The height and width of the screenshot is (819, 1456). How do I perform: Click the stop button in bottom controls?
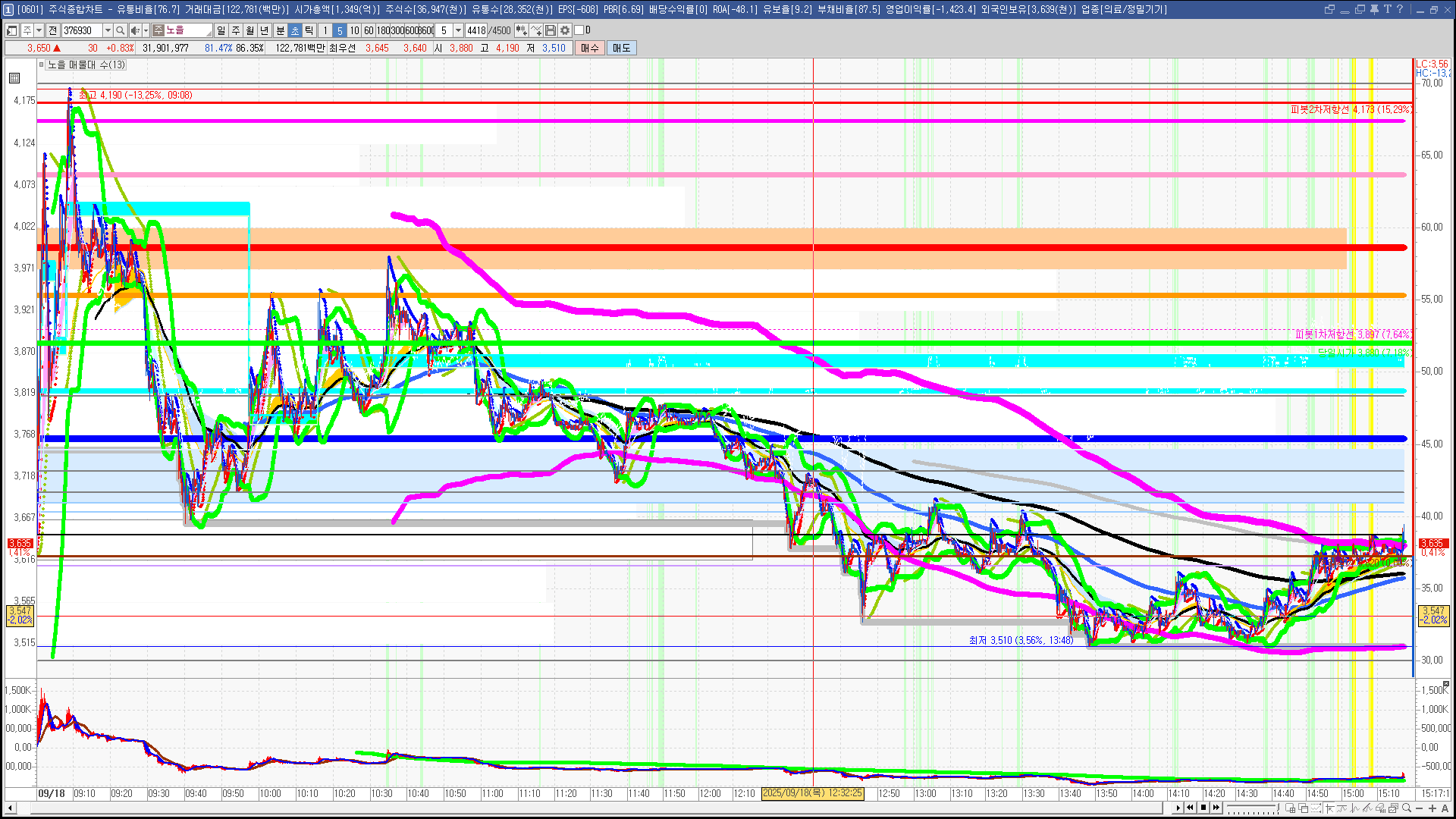click(x=1203, y=808)
